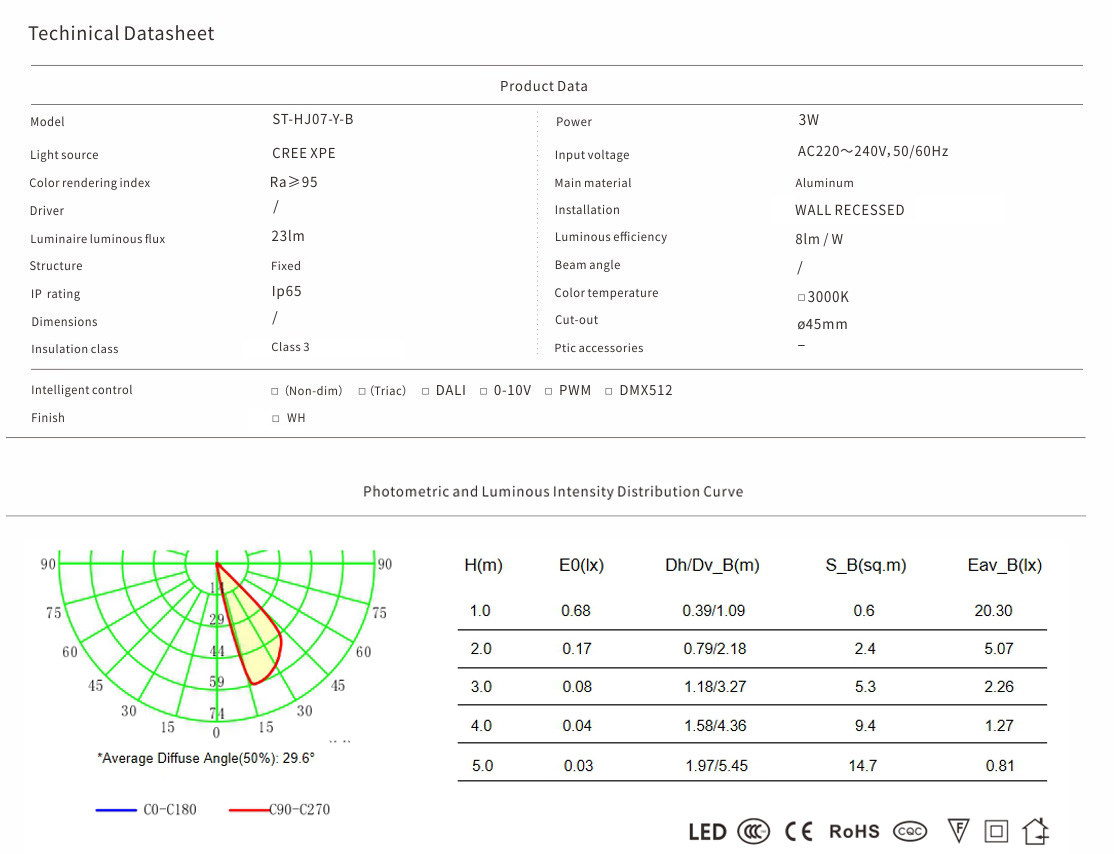The image size is (1114, 854).
Task: Check the PWM control checkbox
Action: click(549, 391)
